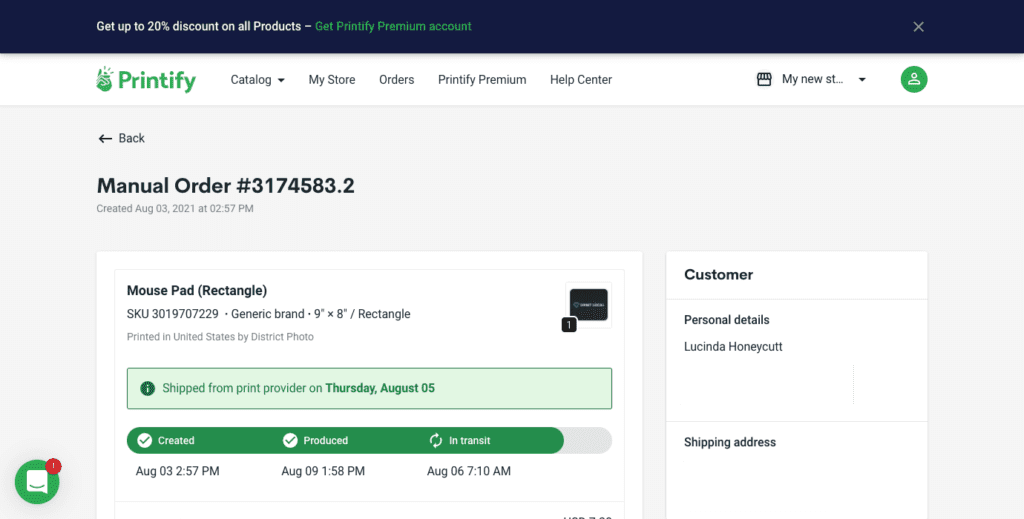
Task: Click the unfilled end of the order progress bar
Action: click(588, 441)
